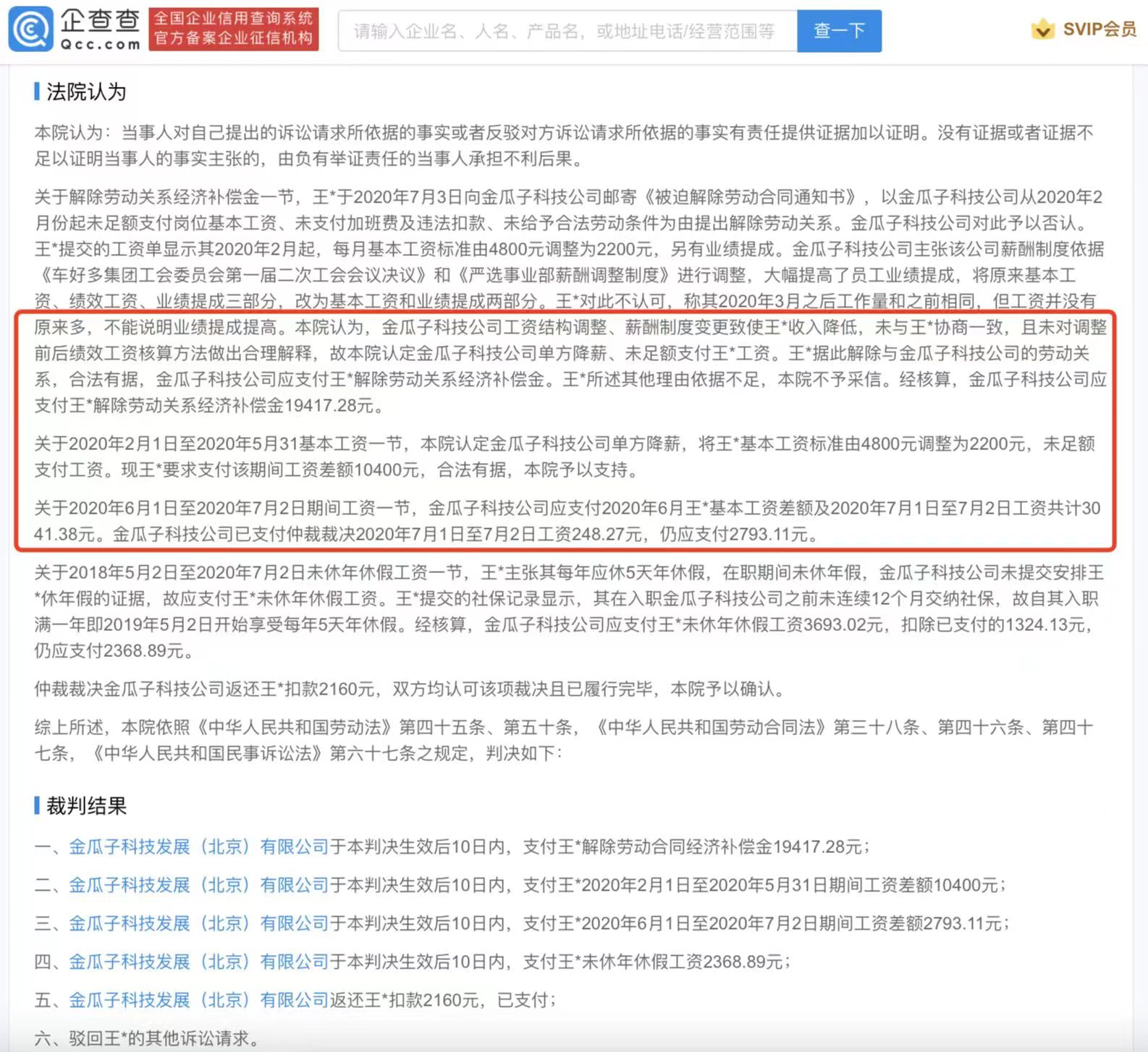The image size is (1148, 1052).
Task: Click the line ending 经济补偿金19417.28元；
Action: coord(452,847)
